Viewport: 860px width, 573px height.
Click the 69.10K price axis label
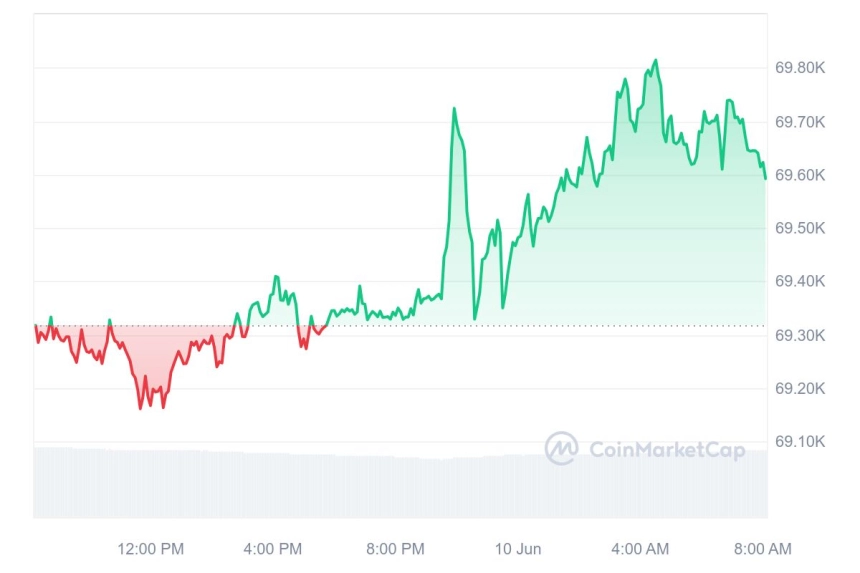[800, 441]
